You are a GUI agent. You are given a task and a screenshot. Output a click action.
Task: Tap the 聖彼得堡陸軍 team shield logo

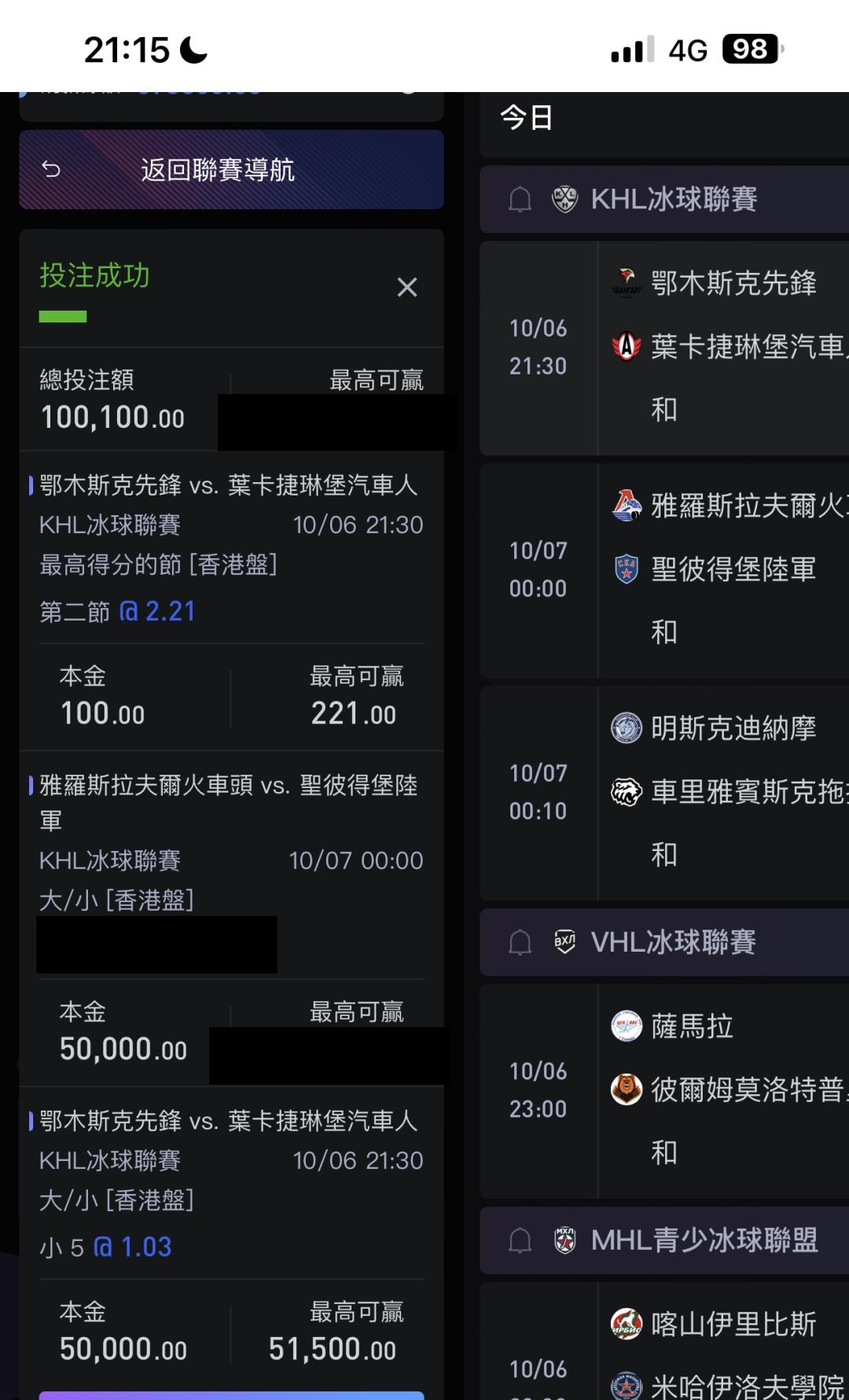(x=627, y=569)
